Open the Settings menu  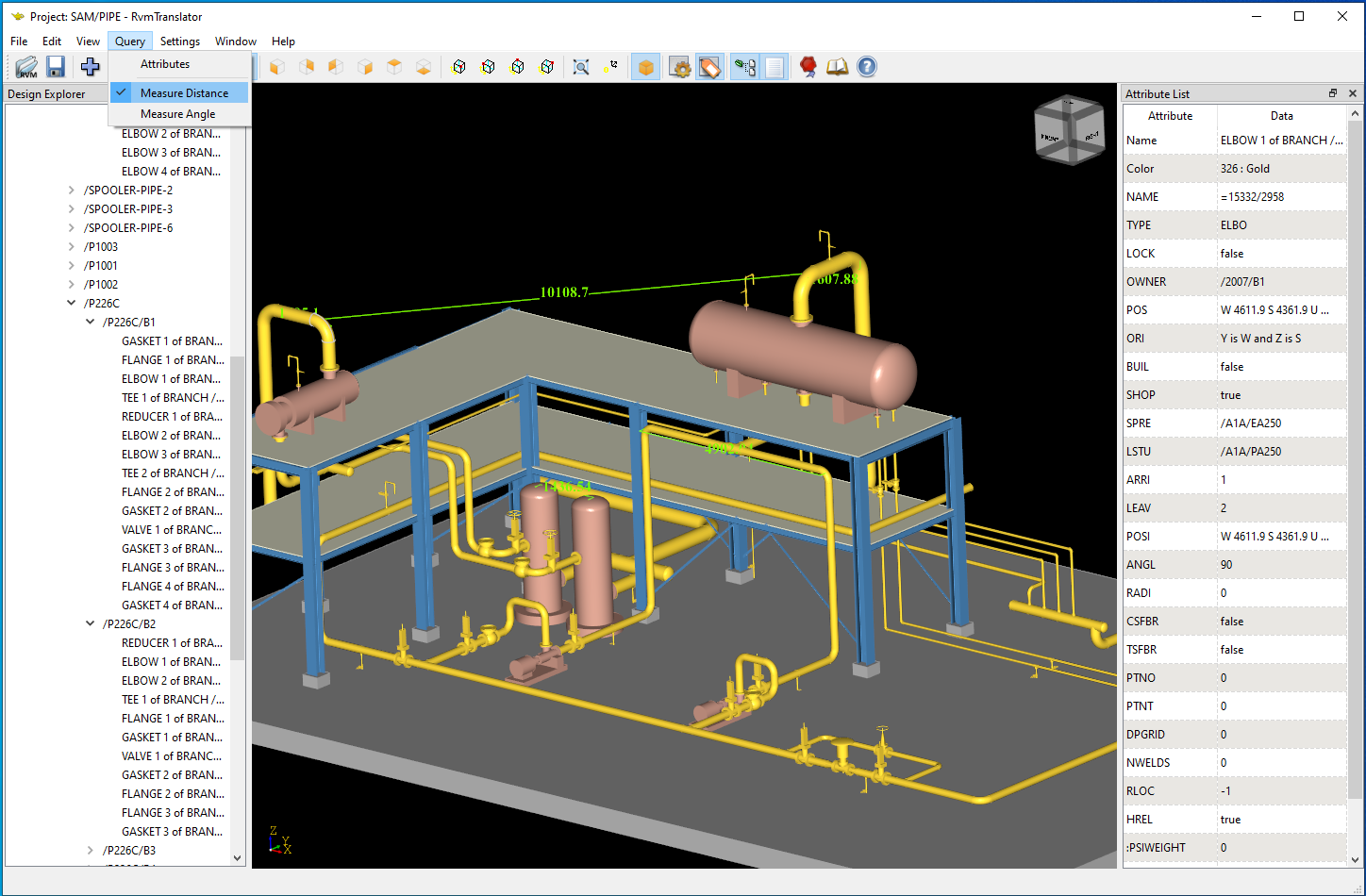click(x=180, y=41)
